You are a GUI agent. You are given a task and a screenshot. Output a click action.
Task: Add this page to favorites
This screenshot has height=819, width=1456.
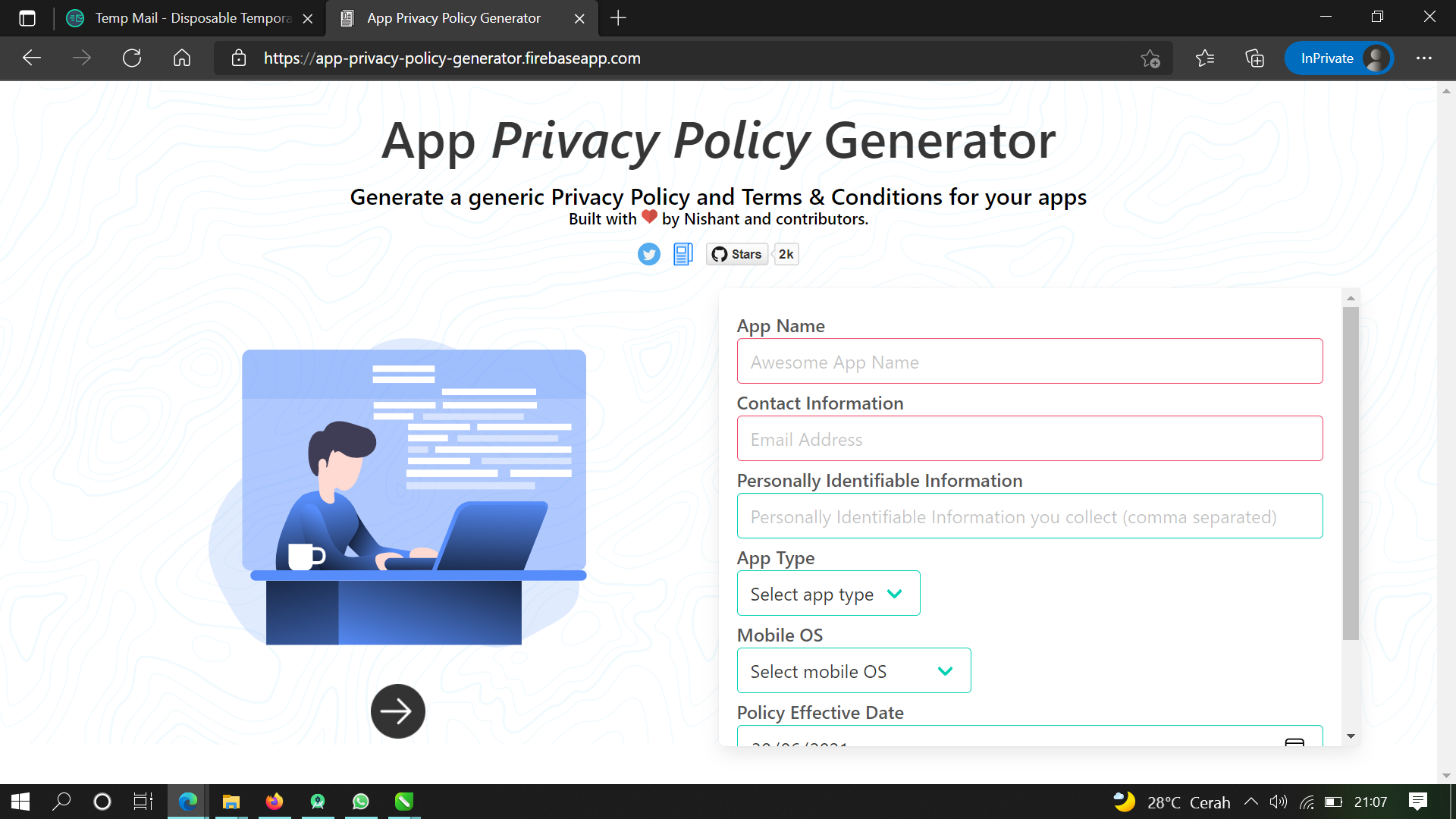pyautogui.click(x=1150, y=58)
